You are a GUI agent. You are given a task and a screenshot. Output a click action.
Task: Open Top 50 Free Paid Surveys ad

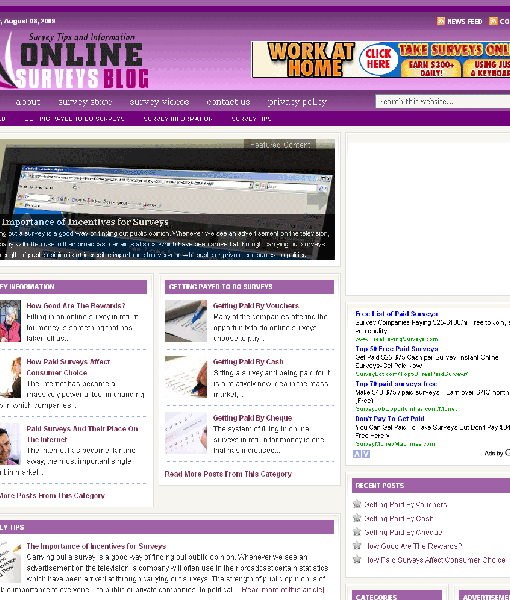(x=397, y=349)
